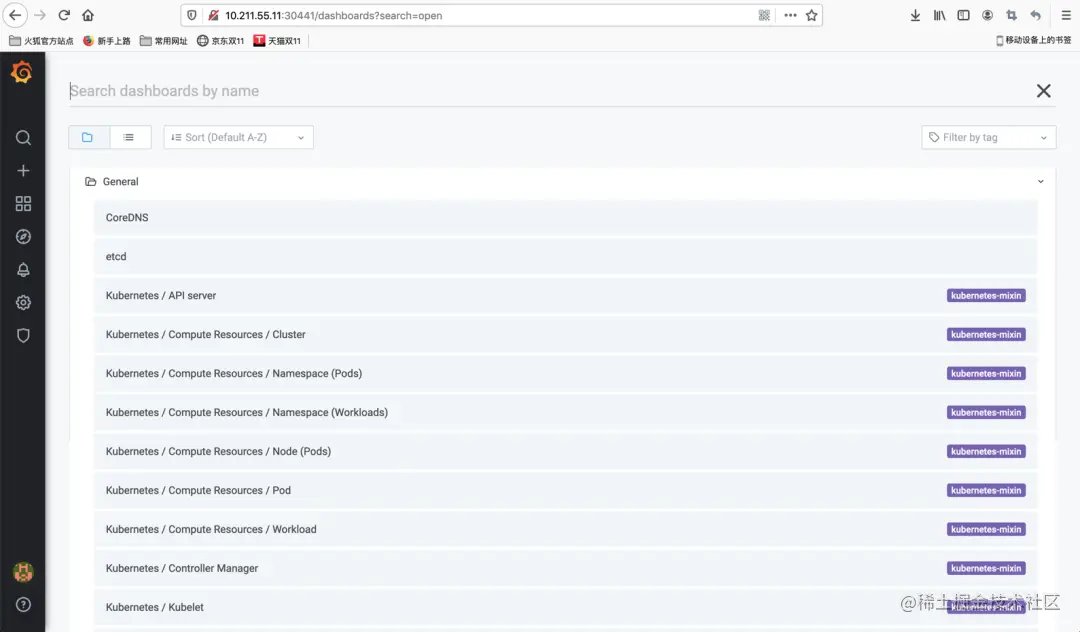Bookmark this page with the star icon
This screenshot has height=632, width=1080.
[811, 15]
